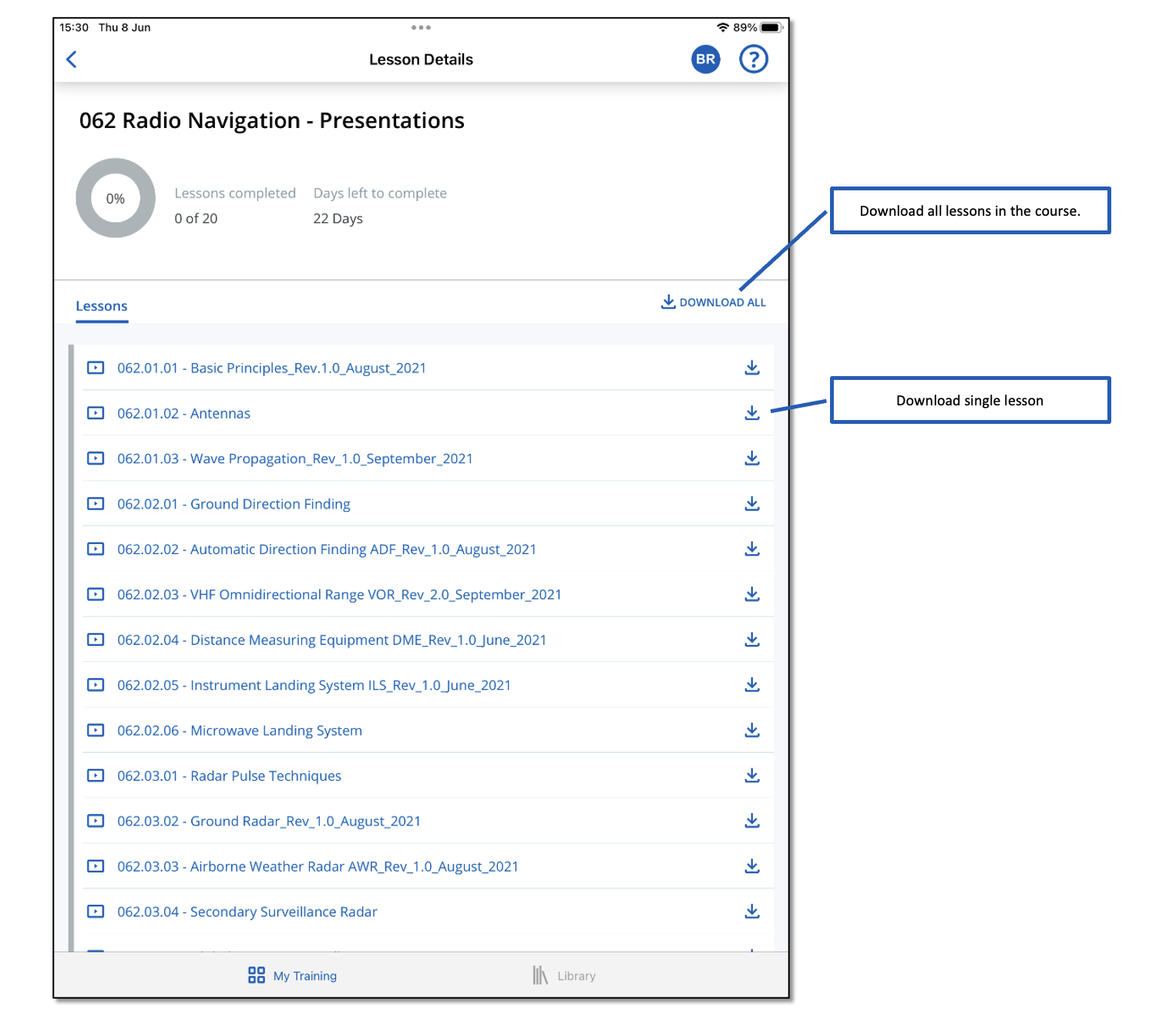This screenshot has width=1176, height=1025.
Task: Download the Secondary Surveillance Radar lesson
Action: click(752, 911)
